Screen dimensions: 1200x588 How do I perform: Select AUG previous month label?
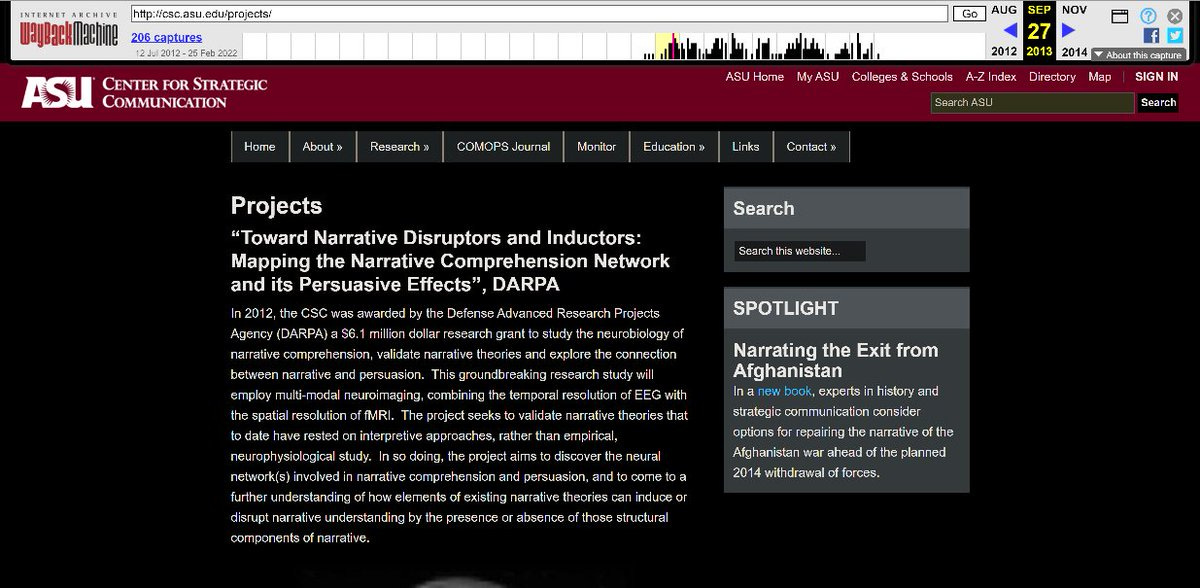click(x=1004, y=10)
